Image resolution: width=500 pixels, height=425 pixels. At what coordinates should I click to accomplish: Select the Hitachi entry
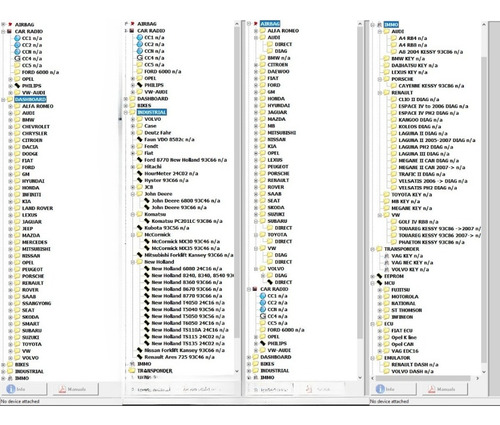[153, 166]
